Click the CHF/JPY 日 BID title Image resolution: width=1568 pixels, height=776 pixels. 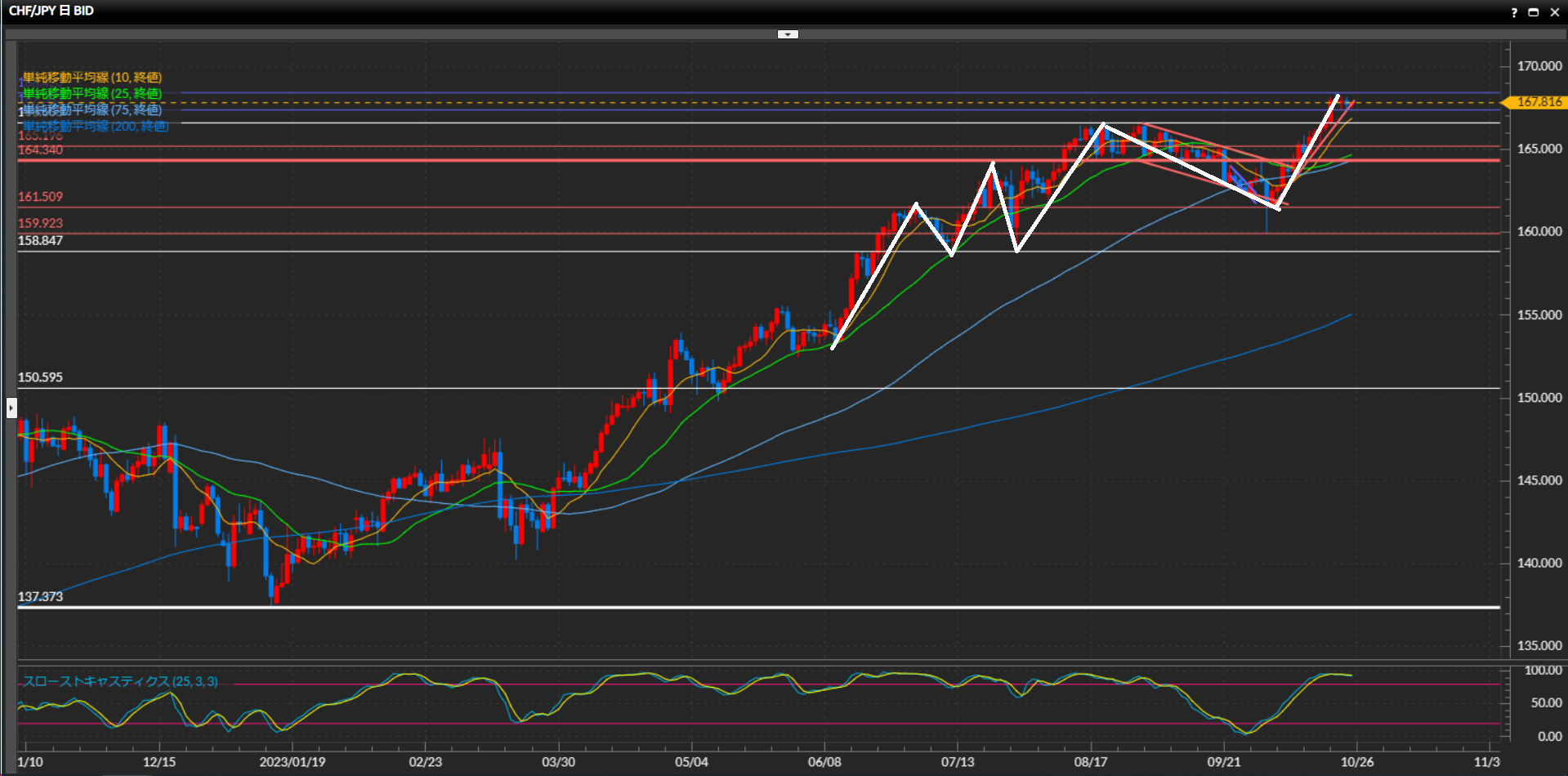click(x=51, y=11)
